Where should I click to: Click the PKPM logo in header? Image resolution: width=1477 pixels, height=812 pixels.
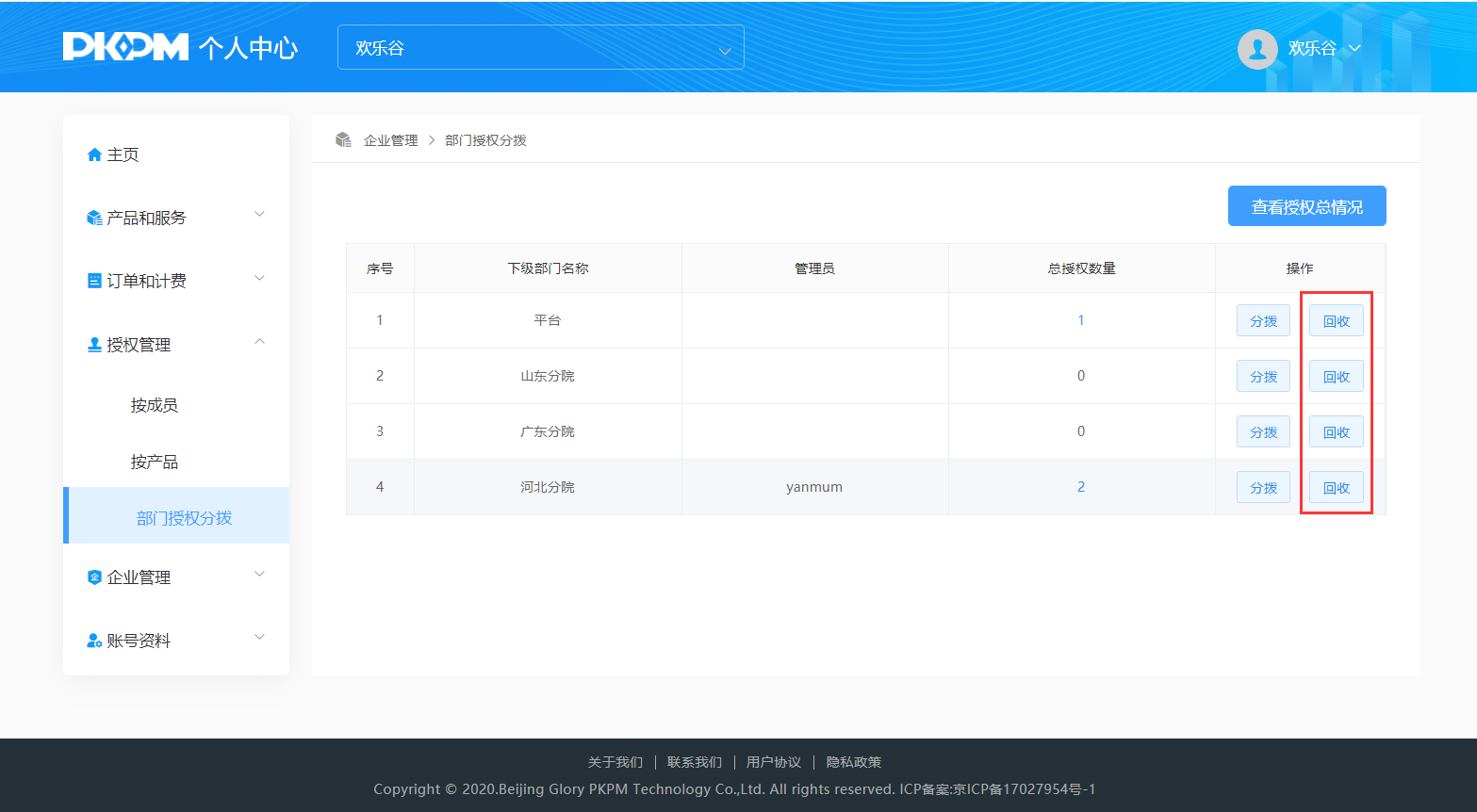125,47
